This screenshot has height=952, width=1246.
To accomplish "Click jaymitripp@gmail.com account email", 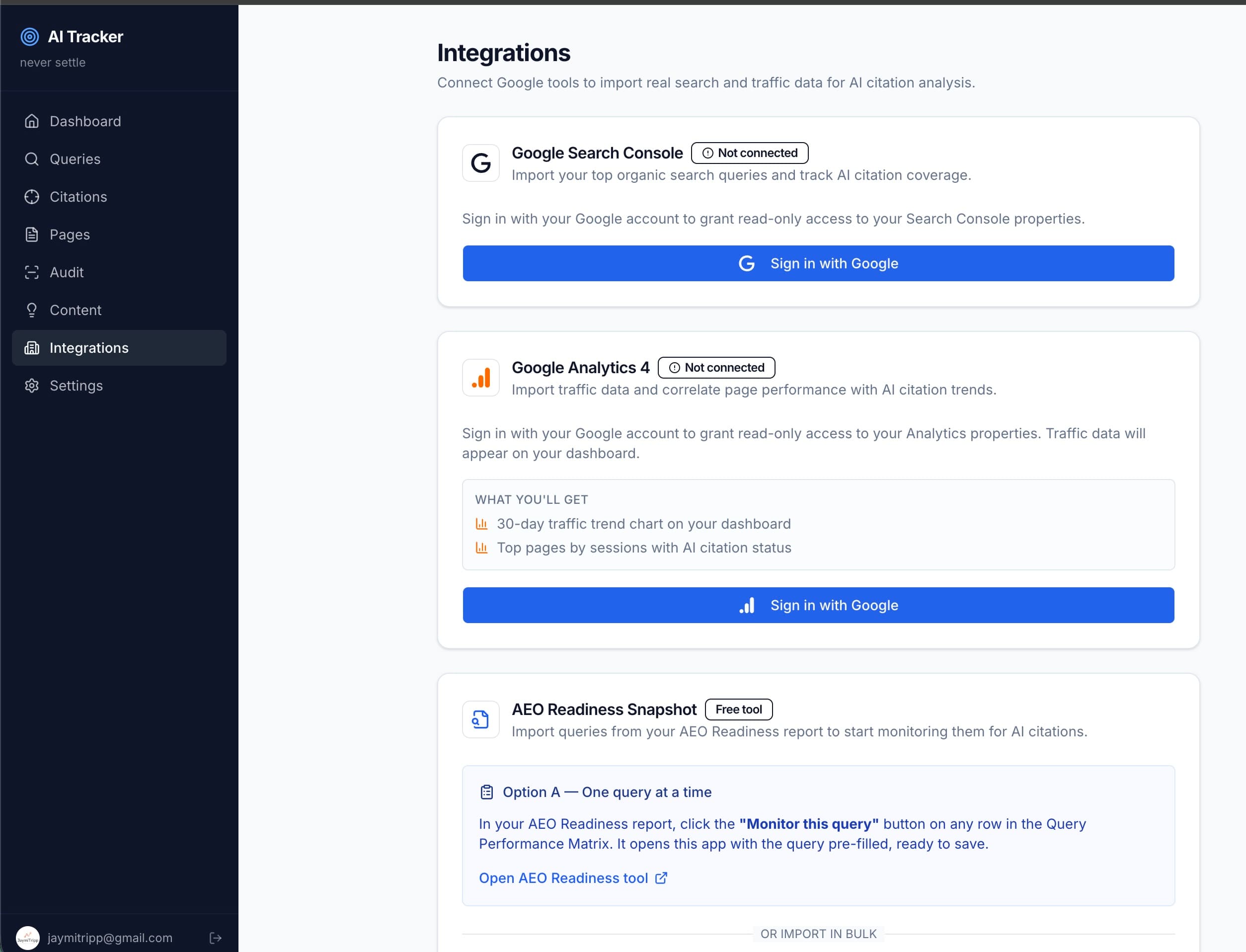I will (x=110, y=938).
